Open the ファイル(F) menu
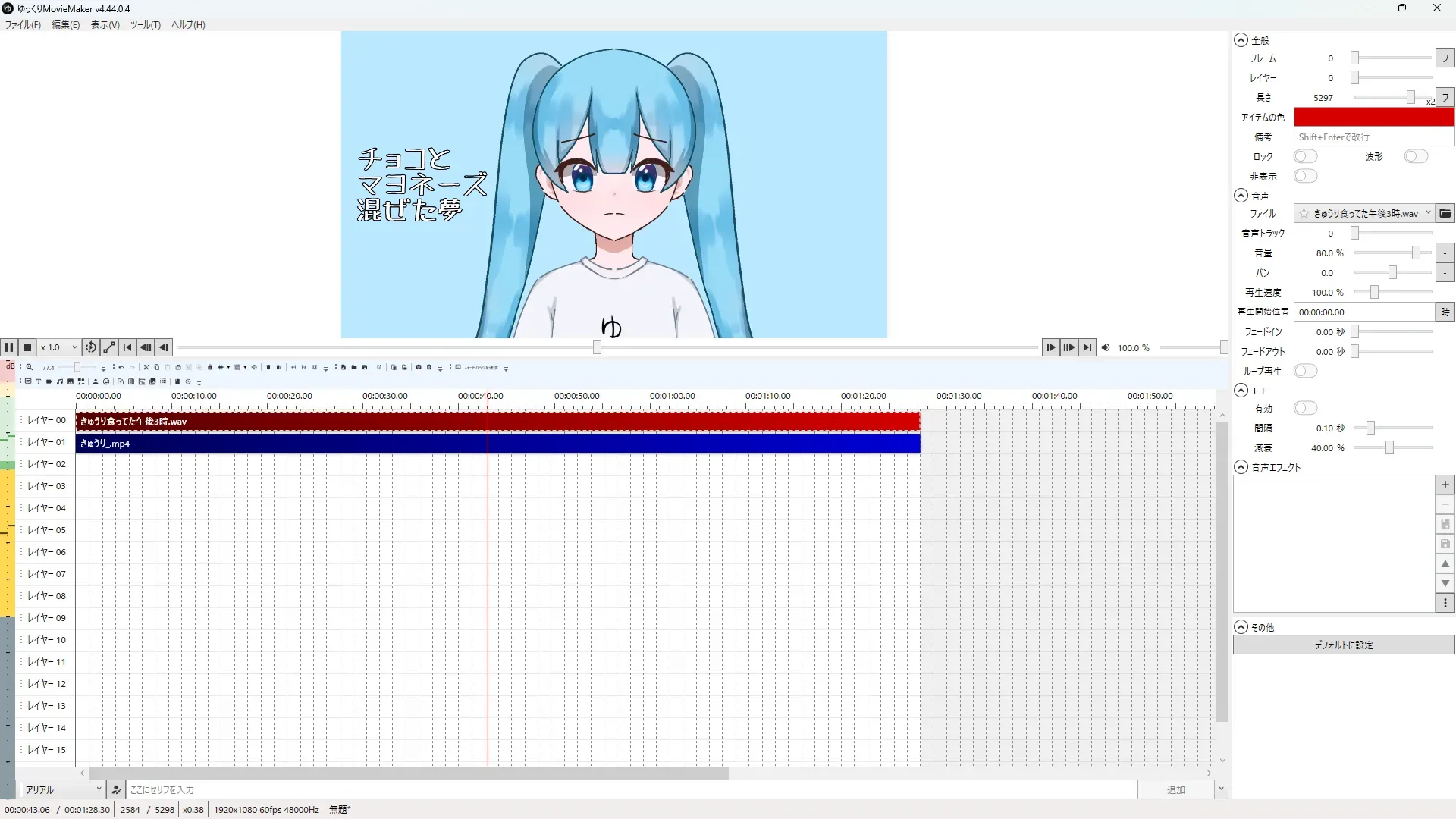The image size is (1456, 819). 23,25
